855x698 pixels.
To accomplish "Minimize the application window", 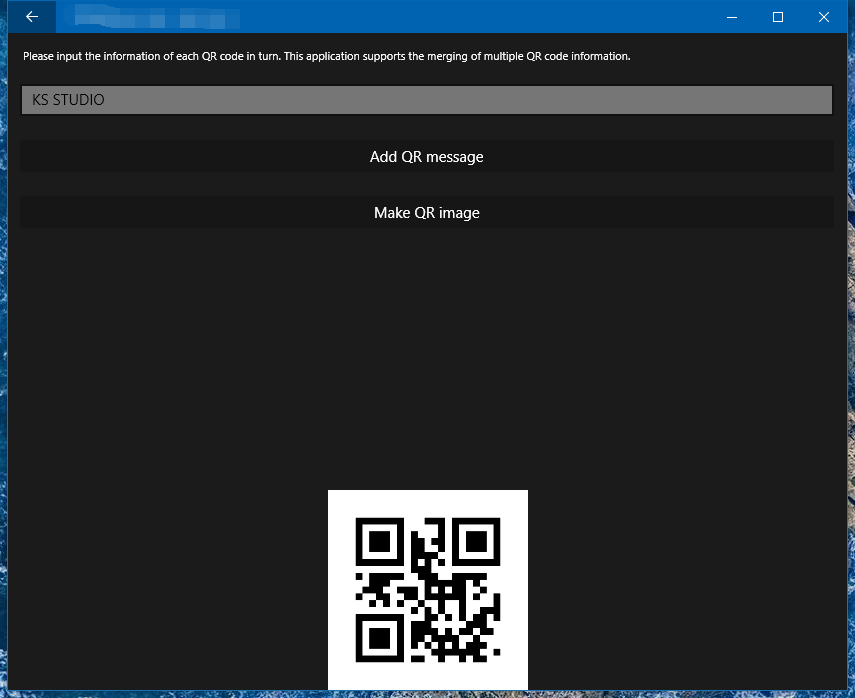I will pos(731,17).
